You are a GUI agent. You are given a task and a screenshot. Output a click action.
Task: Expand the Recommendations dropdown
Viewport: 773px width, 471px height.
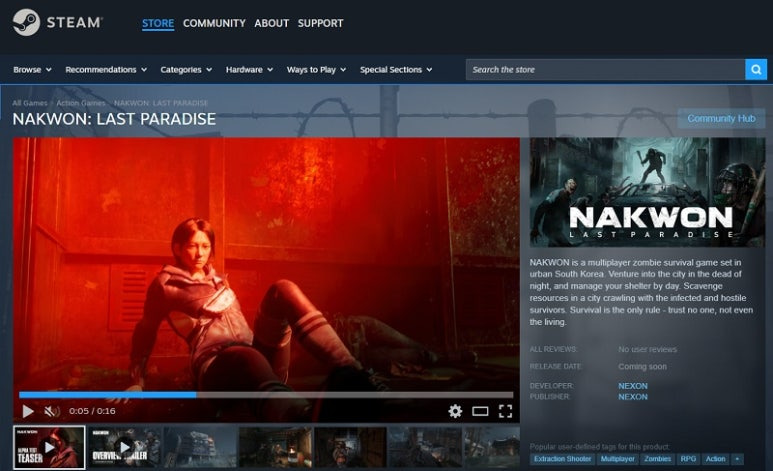coord(106,70)
